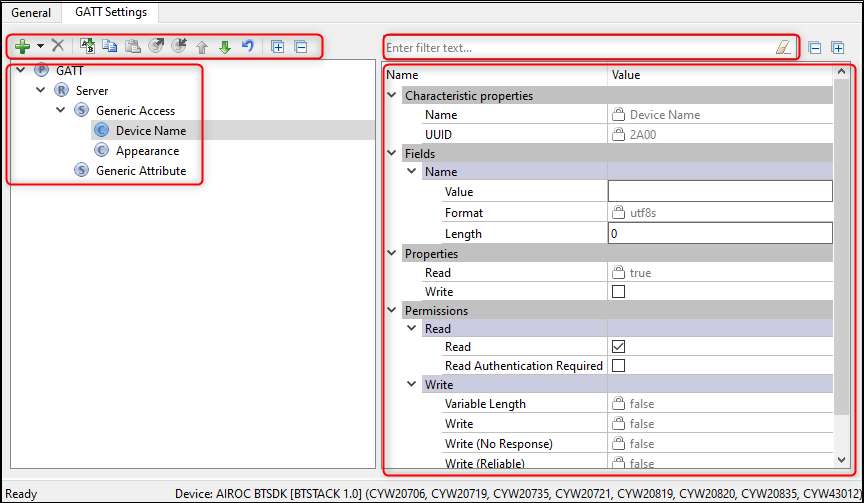Switch to the General tab
This screenshot has height=503, width=864.
pos(31,12)
